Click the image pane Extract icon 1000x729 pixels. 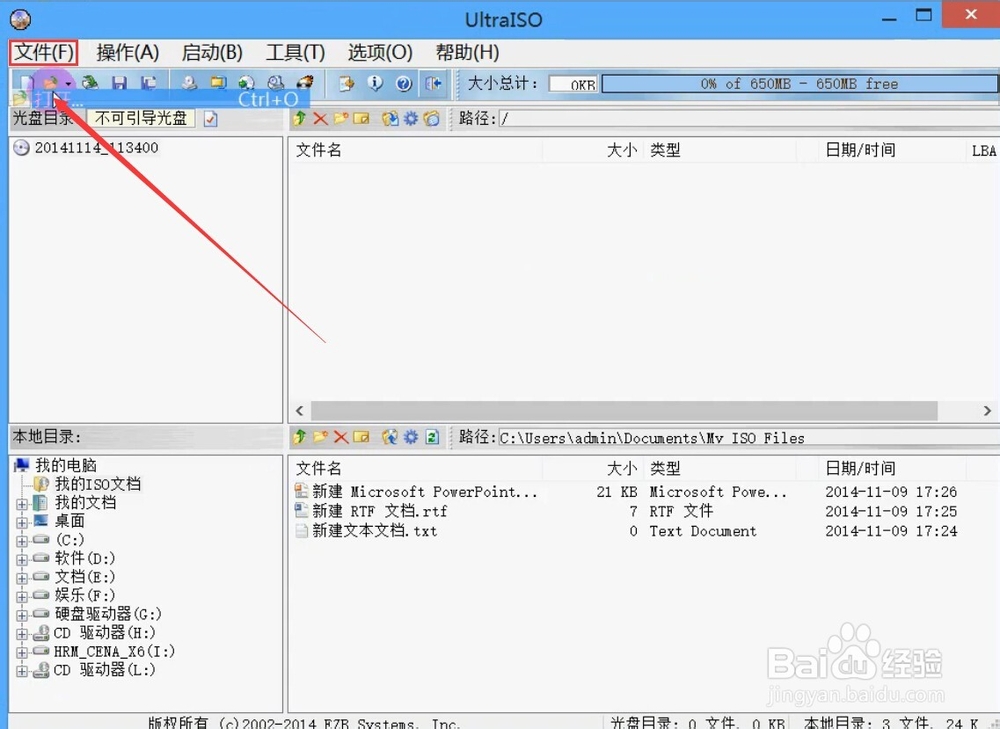(x=390, y=119)
